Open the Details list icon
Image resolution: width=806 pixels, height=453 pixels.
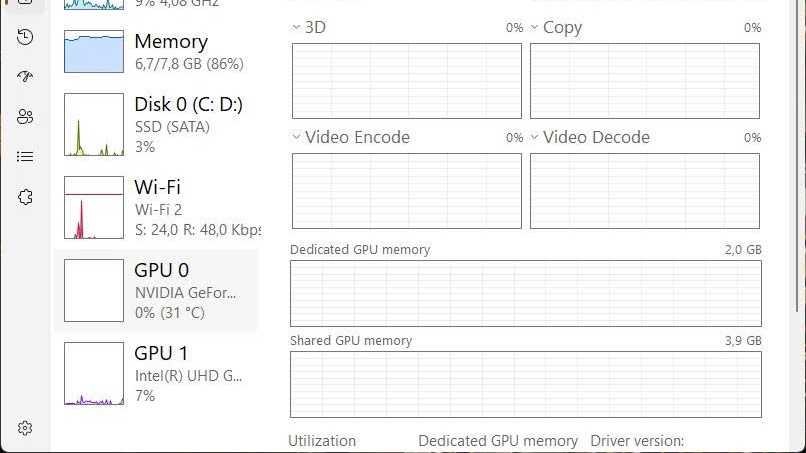[25, 156]
